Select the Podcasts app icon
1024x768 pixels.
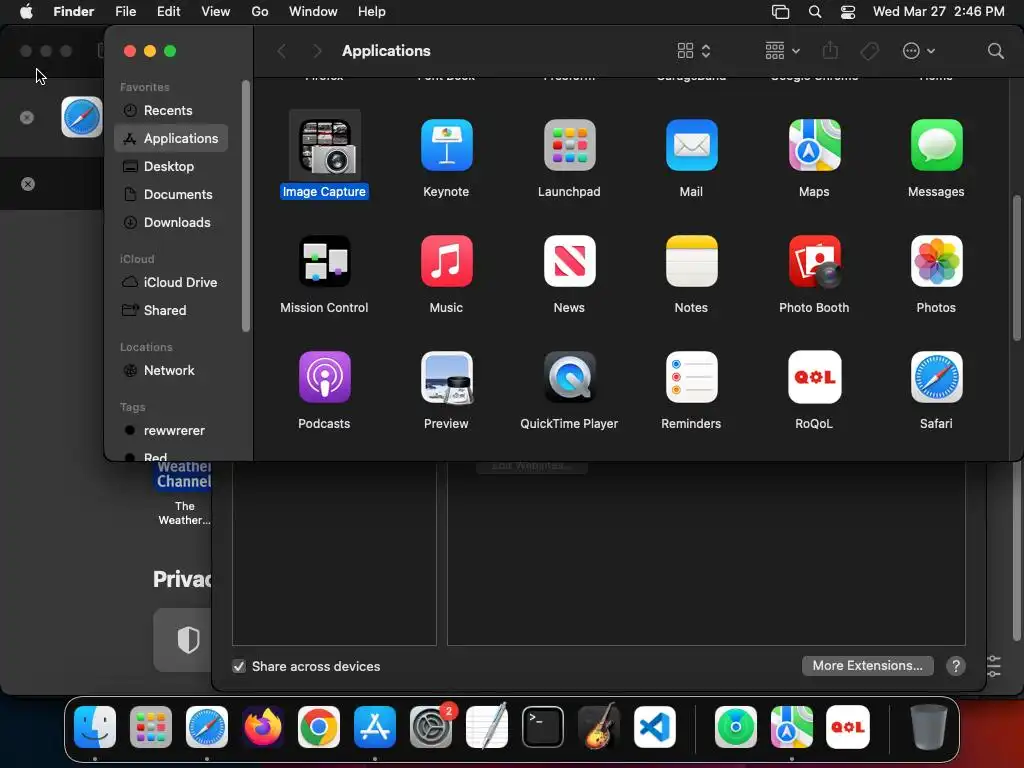[x=325, y=377]
